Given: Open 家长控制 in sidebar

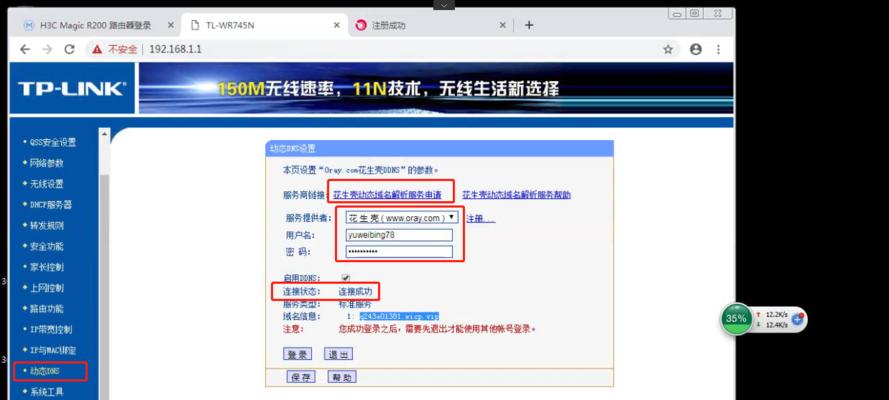Looking at the screenshot, I should [x=46, y=267].
